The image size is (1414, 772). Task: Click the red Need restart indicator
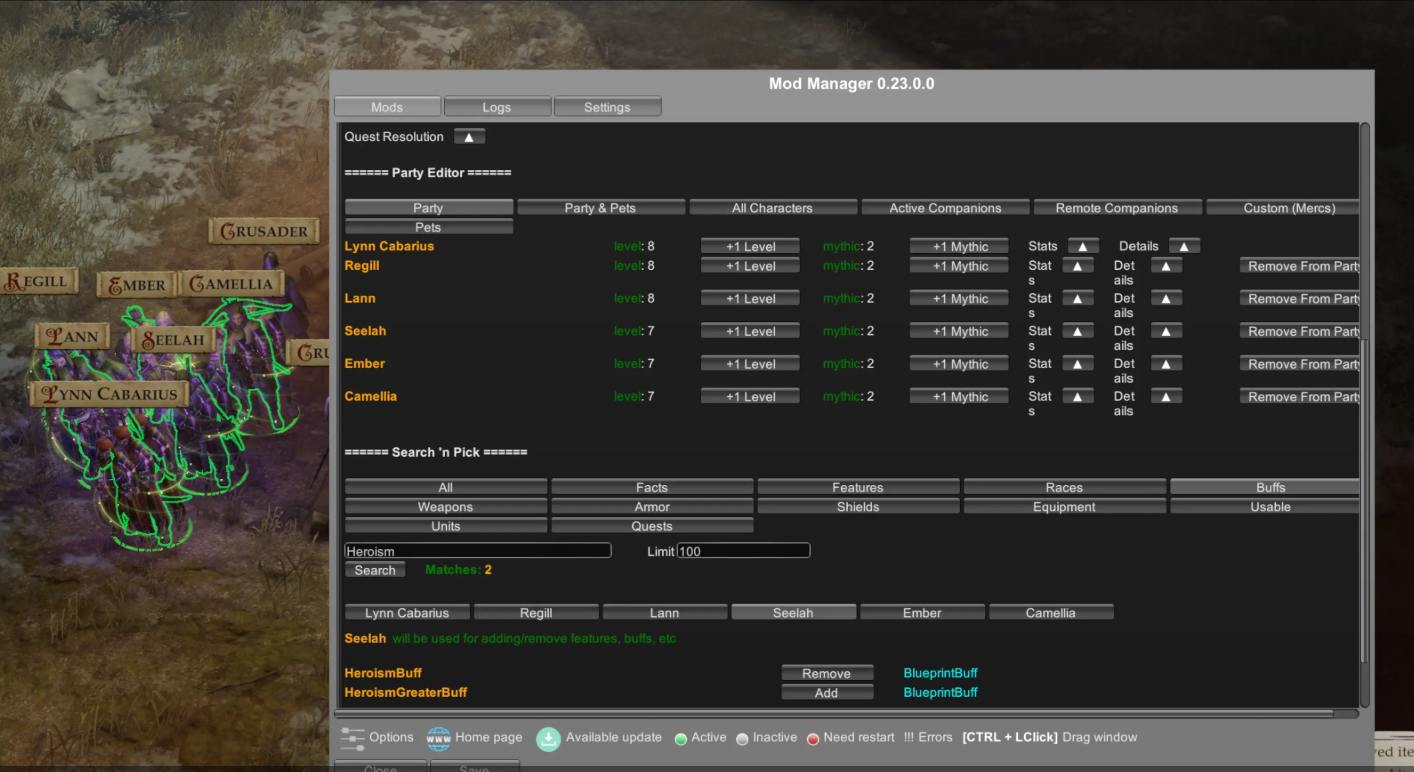pos(813,739)
